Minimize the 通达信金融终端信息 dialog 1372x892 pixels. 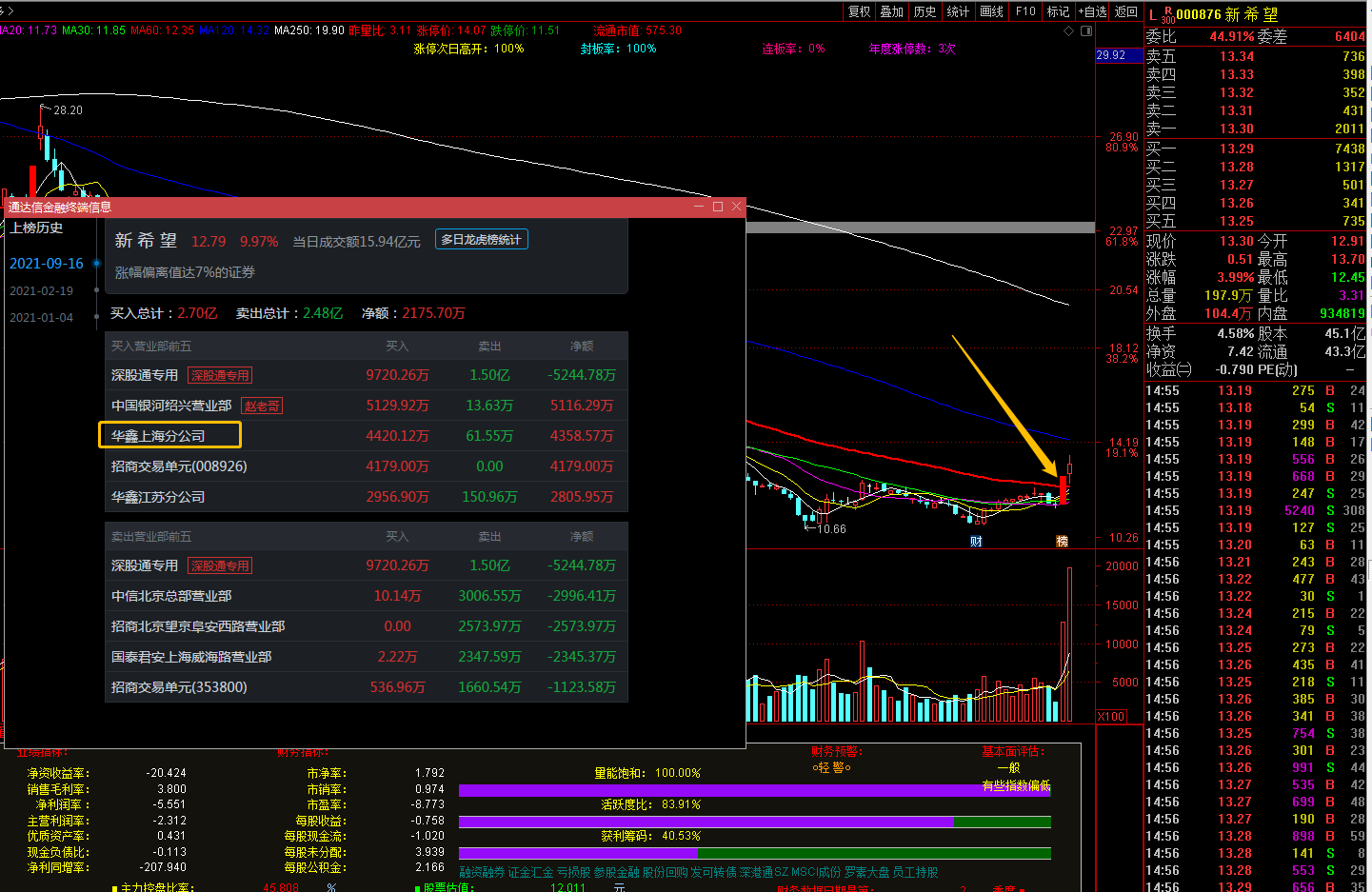(699, 207)
